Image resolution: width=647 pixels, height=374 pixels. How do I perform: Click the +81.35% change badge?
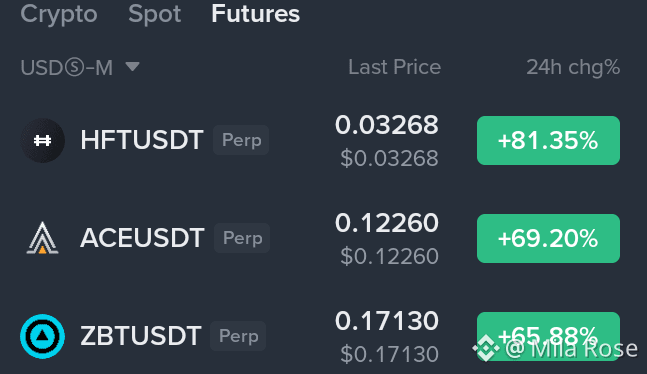(x=548, y=140)
